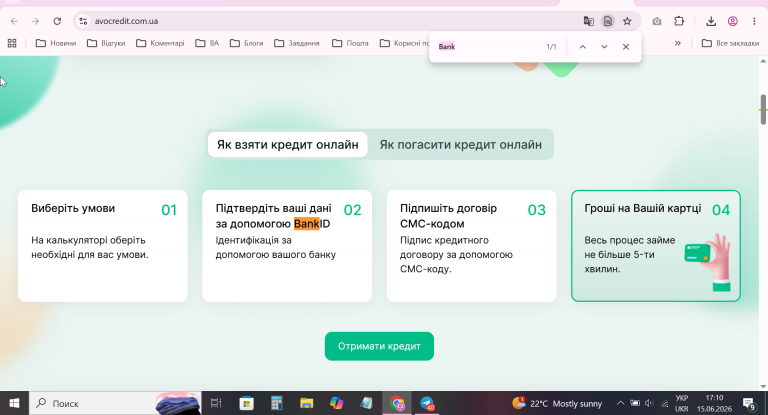Open the weather widget 22°C Mostly sunny

click(557, 403)
